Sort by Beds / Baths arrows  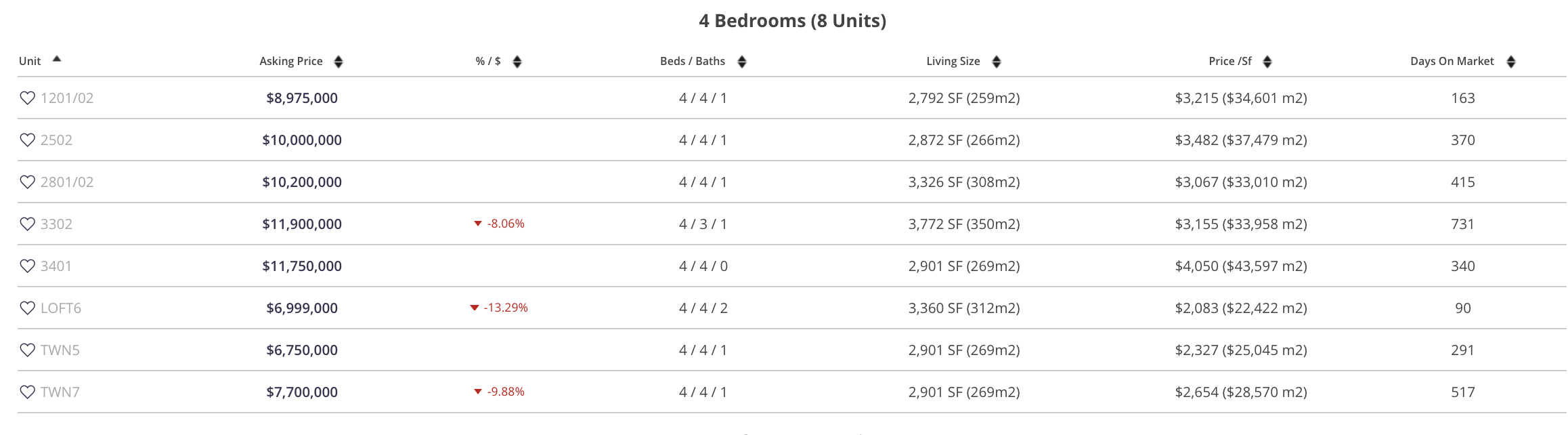742,62
